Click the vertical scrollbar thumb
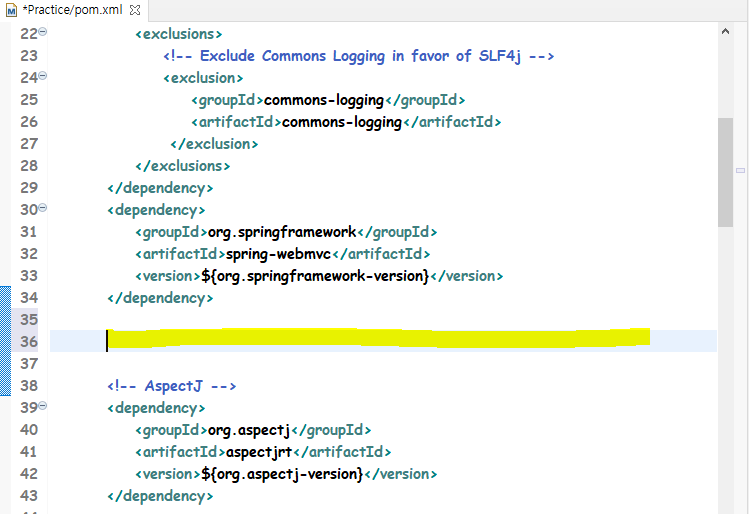The height and width of the screenshot is (514, 749). 725,172
